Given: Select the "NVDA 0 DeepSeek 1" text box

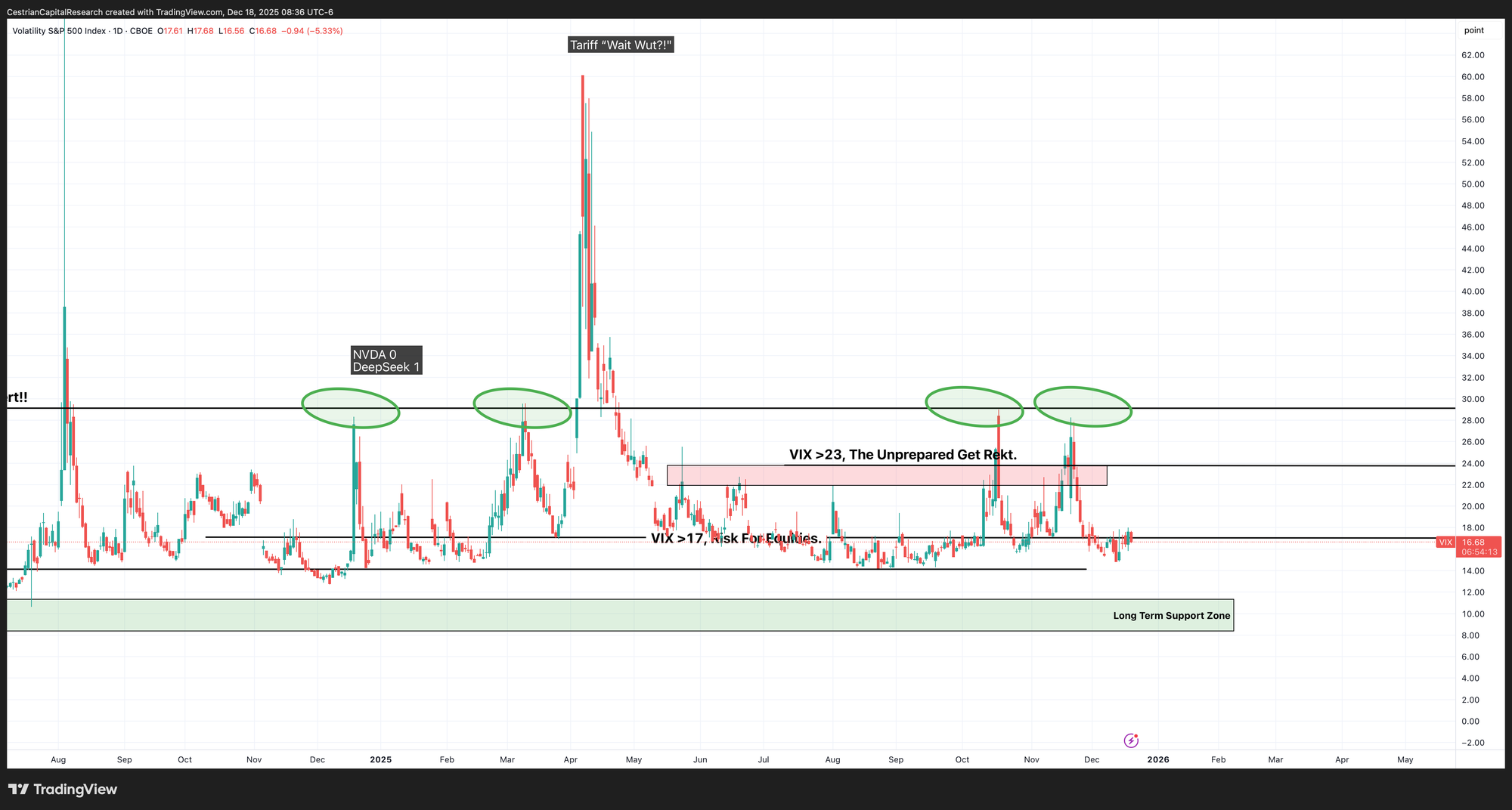Looking at the screenshot, I should coord(386,360).
